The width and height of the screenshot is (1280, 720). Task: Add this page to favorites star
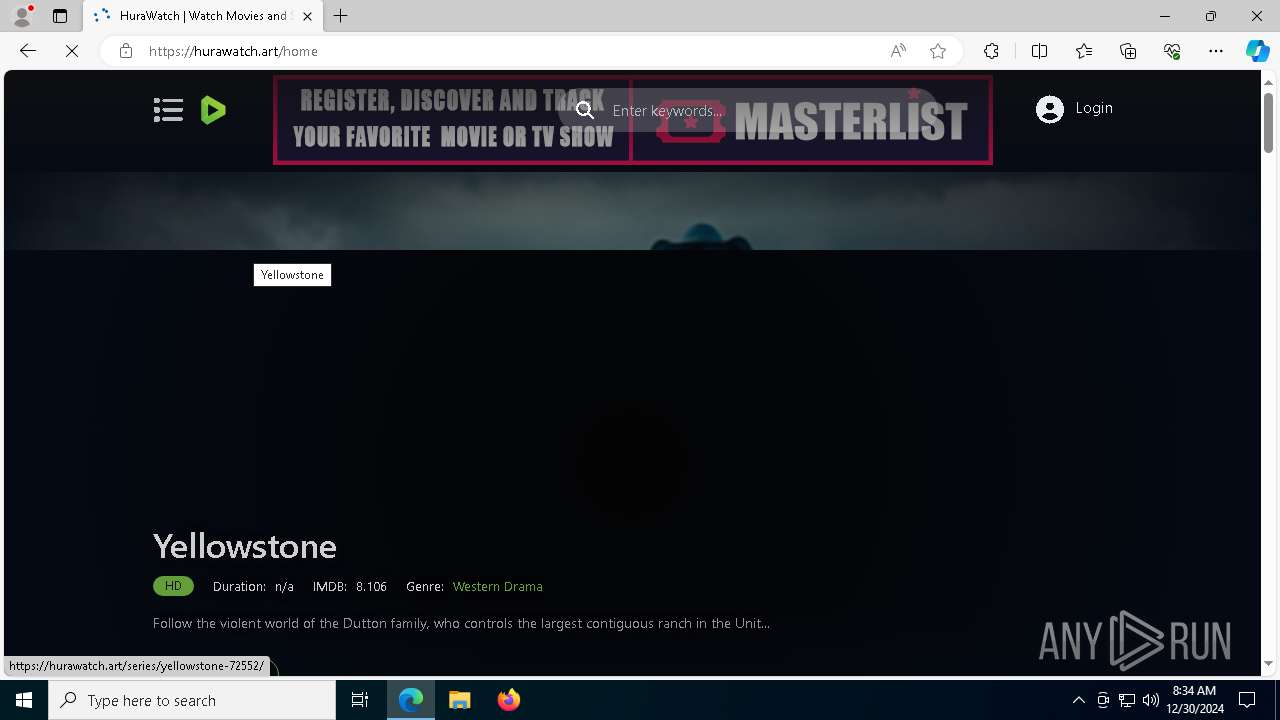938,51
